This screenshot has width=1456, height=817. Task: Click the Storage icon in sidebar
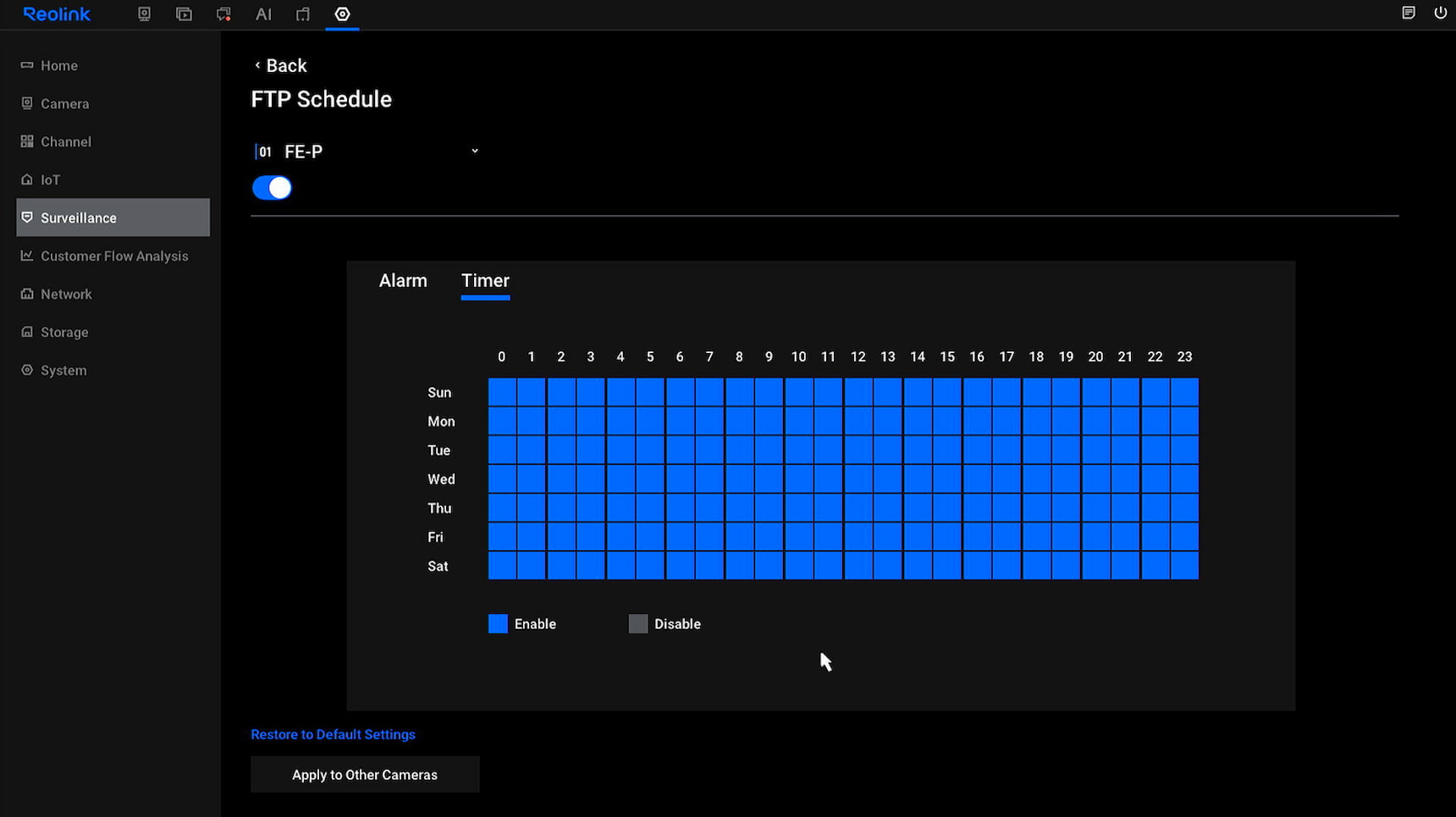27,332
